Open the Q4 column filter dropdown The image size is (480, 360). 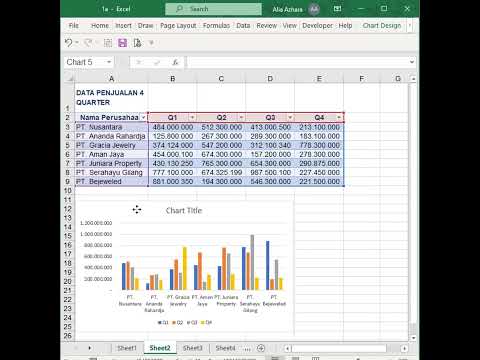[339, 118]
